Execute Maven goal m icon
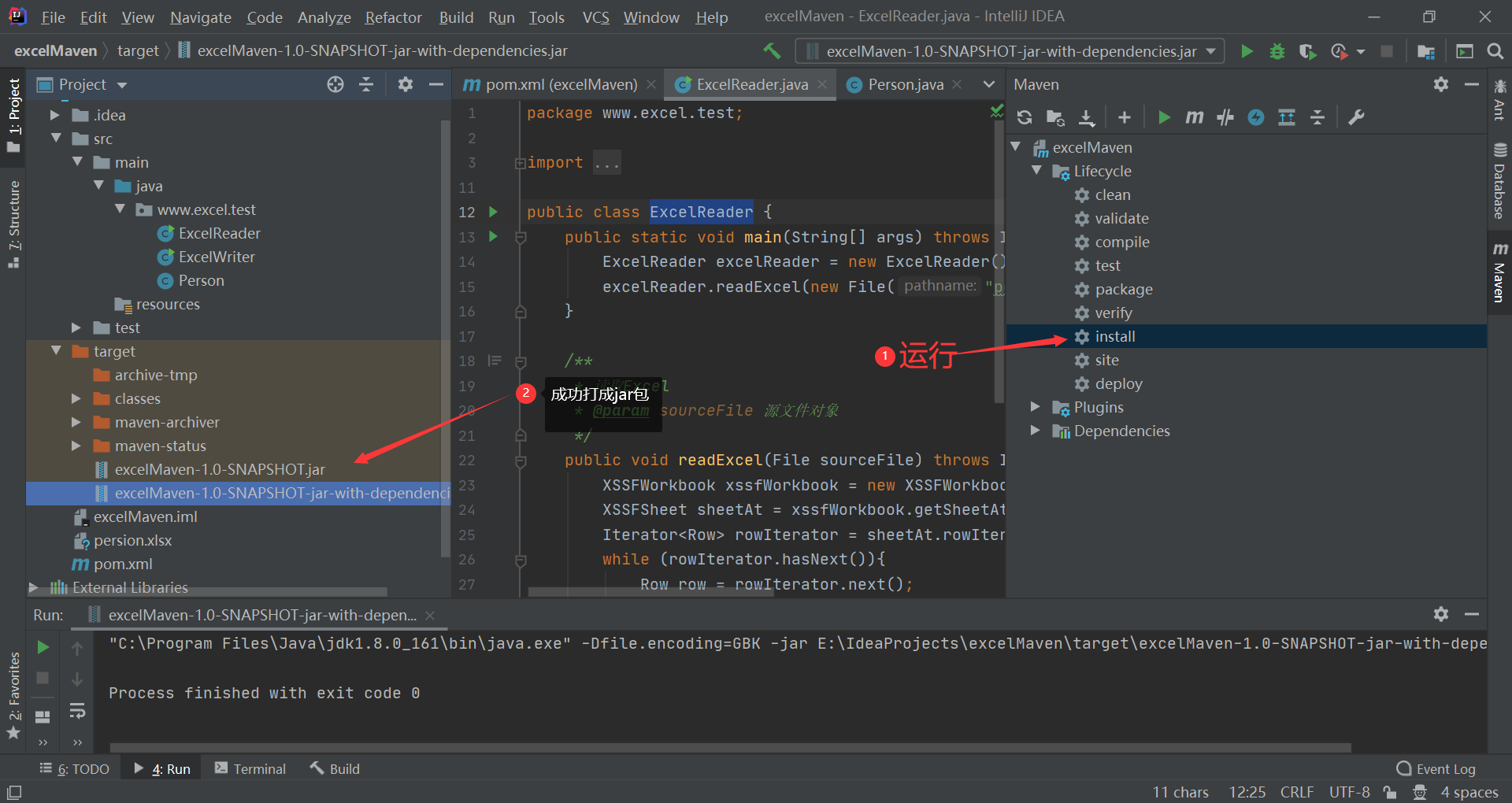 point(1195,117)
